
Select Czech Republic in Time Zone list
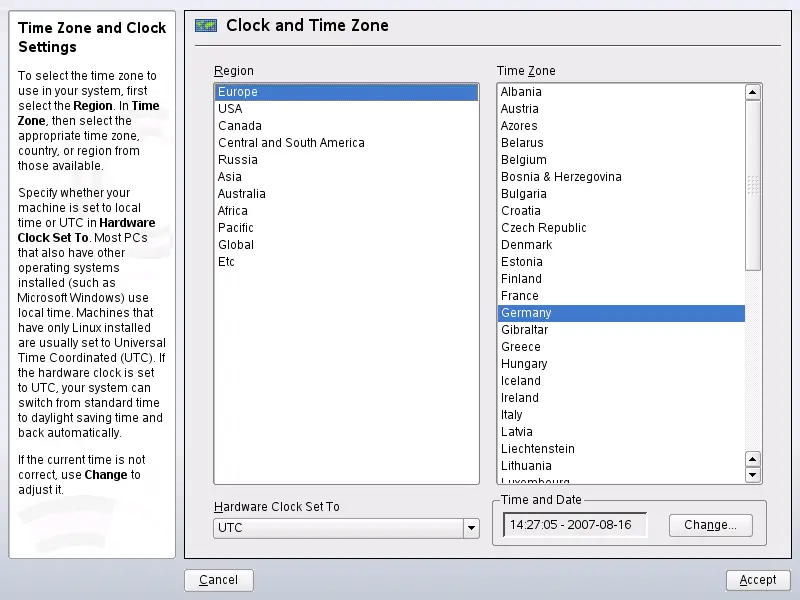click(x=544, y=228)
